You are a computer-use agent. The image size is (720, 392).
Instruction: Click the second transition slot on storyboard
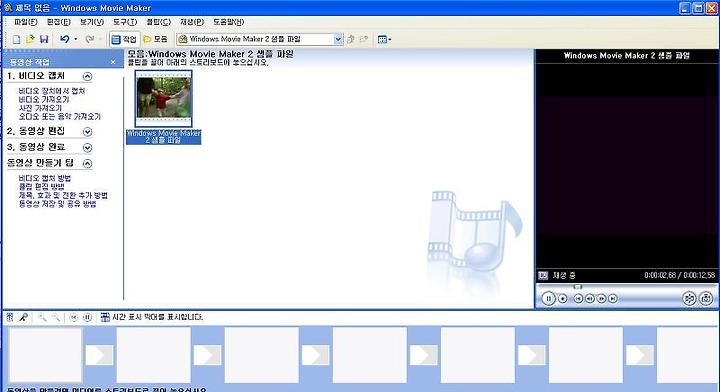click(x=207, y=355)
